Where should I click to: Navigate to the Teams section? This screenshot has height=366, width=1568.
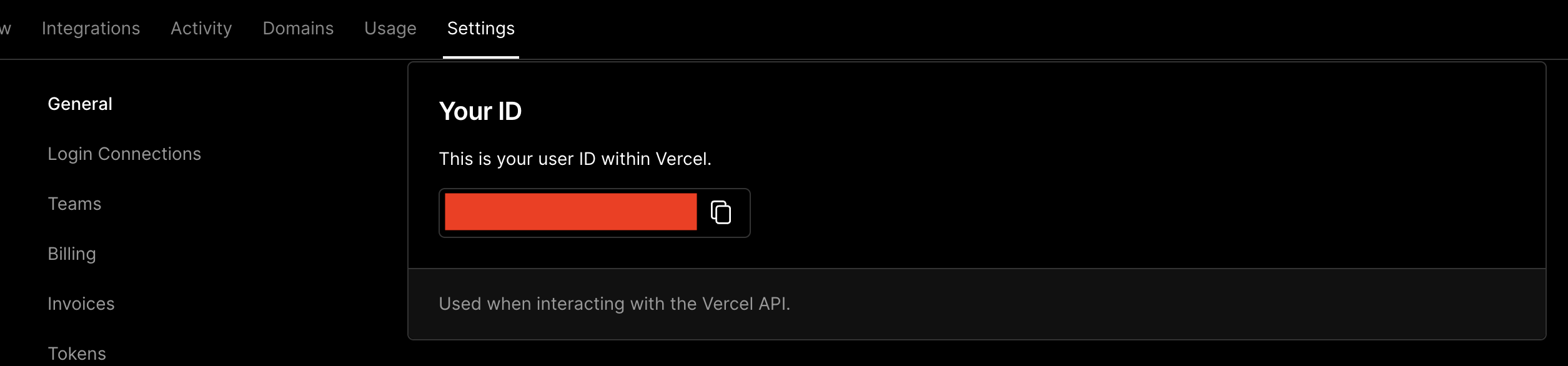click(x=74, y=203)
